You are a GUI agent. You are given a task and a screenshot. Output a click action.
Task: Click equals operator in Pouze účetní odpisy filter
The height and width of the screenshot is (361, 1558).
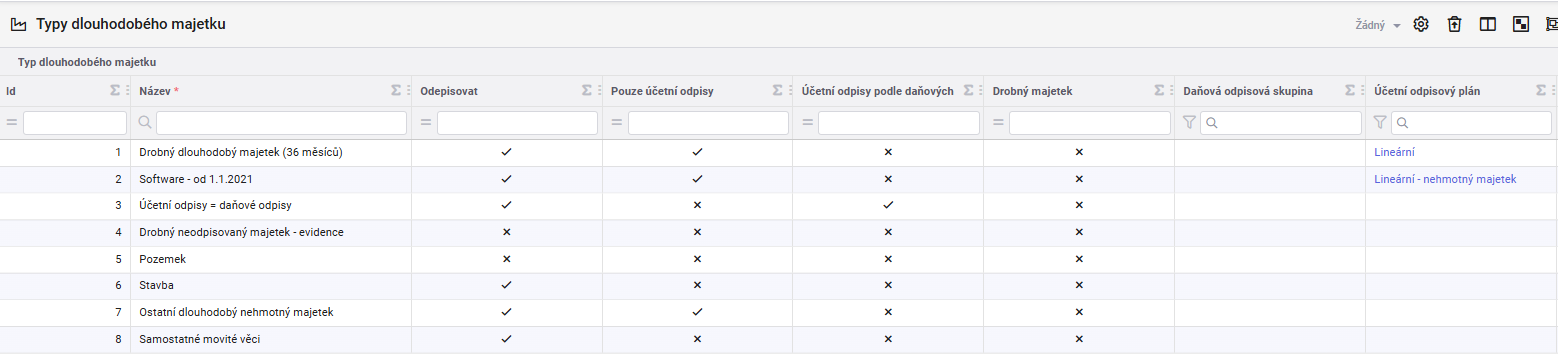pyautogui.click(x=617, y=123)
